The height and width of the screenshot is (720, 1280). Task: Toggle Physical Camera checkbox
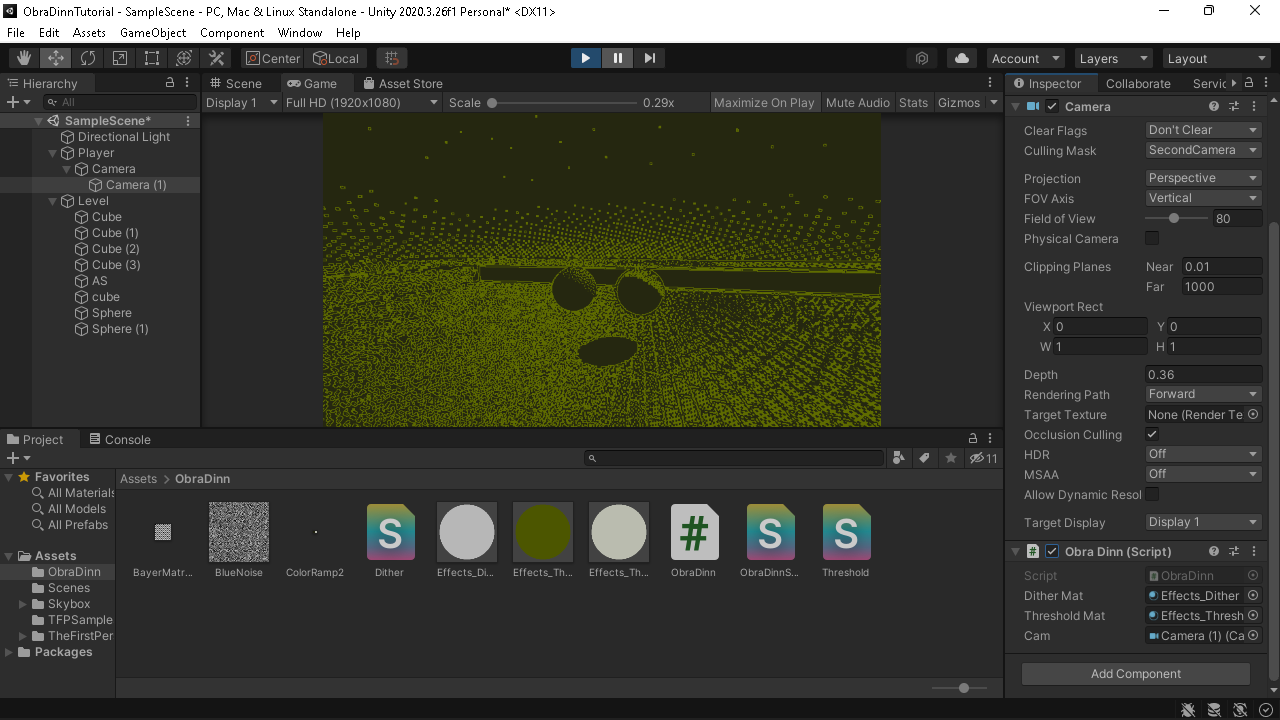coord(1152,238)
